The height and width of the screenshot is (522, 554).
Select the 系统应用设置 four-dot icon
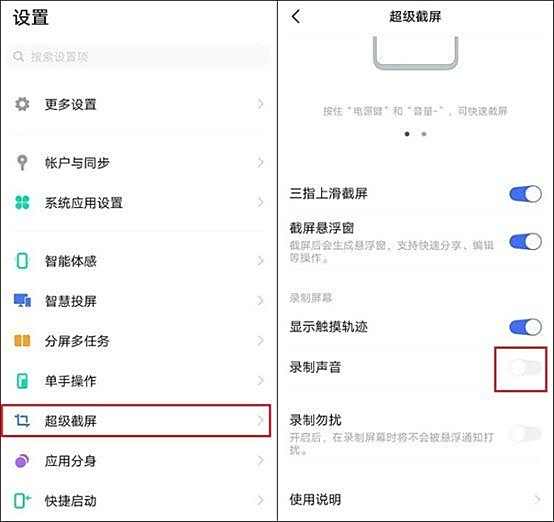pyautogui.click(x=22, y=203)
